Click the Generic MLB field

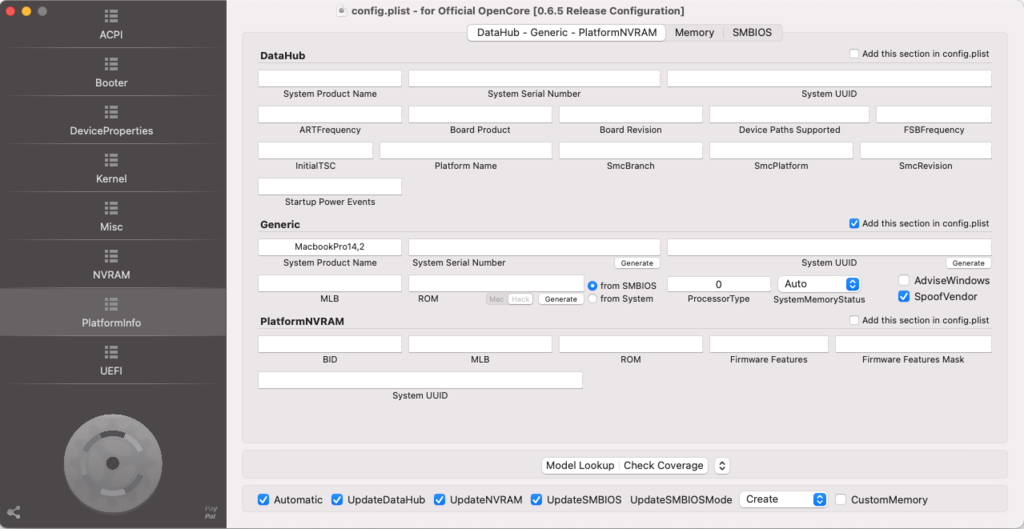[330, 283]
